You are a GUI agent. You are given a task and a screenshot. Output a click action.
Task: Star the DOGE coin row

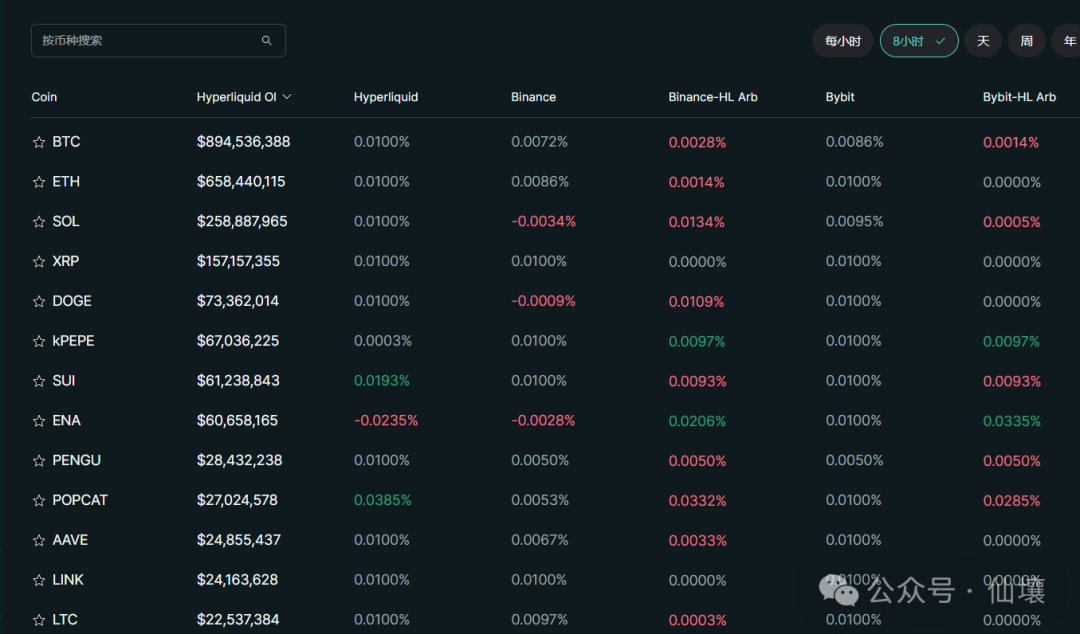pos(39,301)
